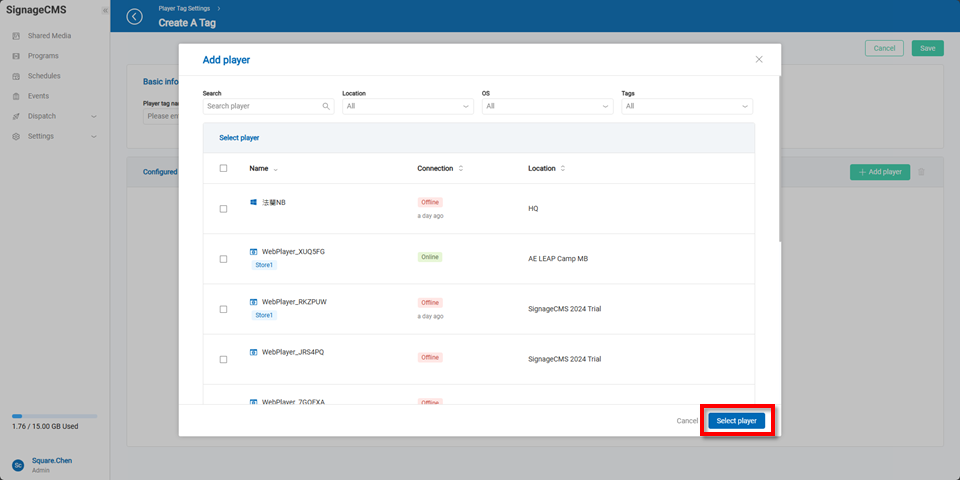Check the box for 法蘭NB player
Image resolution: width=960 pixels, height=480 pixels.
pos(223,209)
